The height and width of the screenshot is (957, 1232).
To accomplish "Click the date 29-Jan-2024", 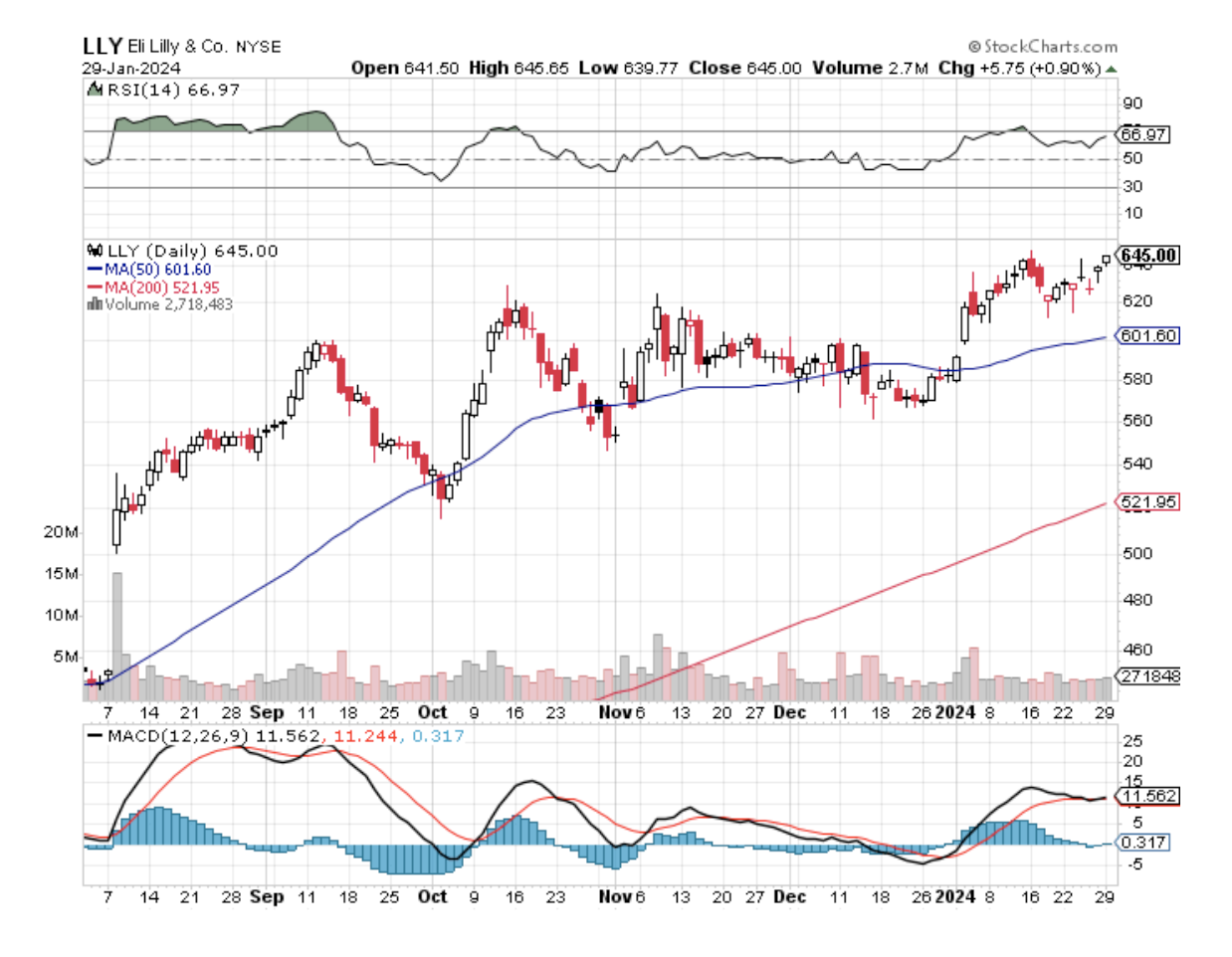I will (131, 68).
